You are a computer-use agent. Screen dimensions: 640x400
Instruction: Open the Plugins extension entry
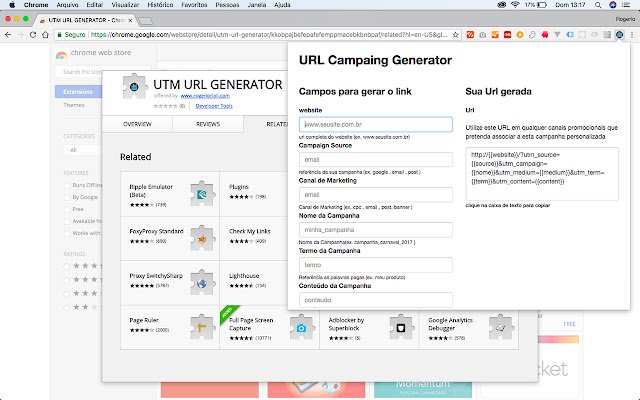(254, 194)
